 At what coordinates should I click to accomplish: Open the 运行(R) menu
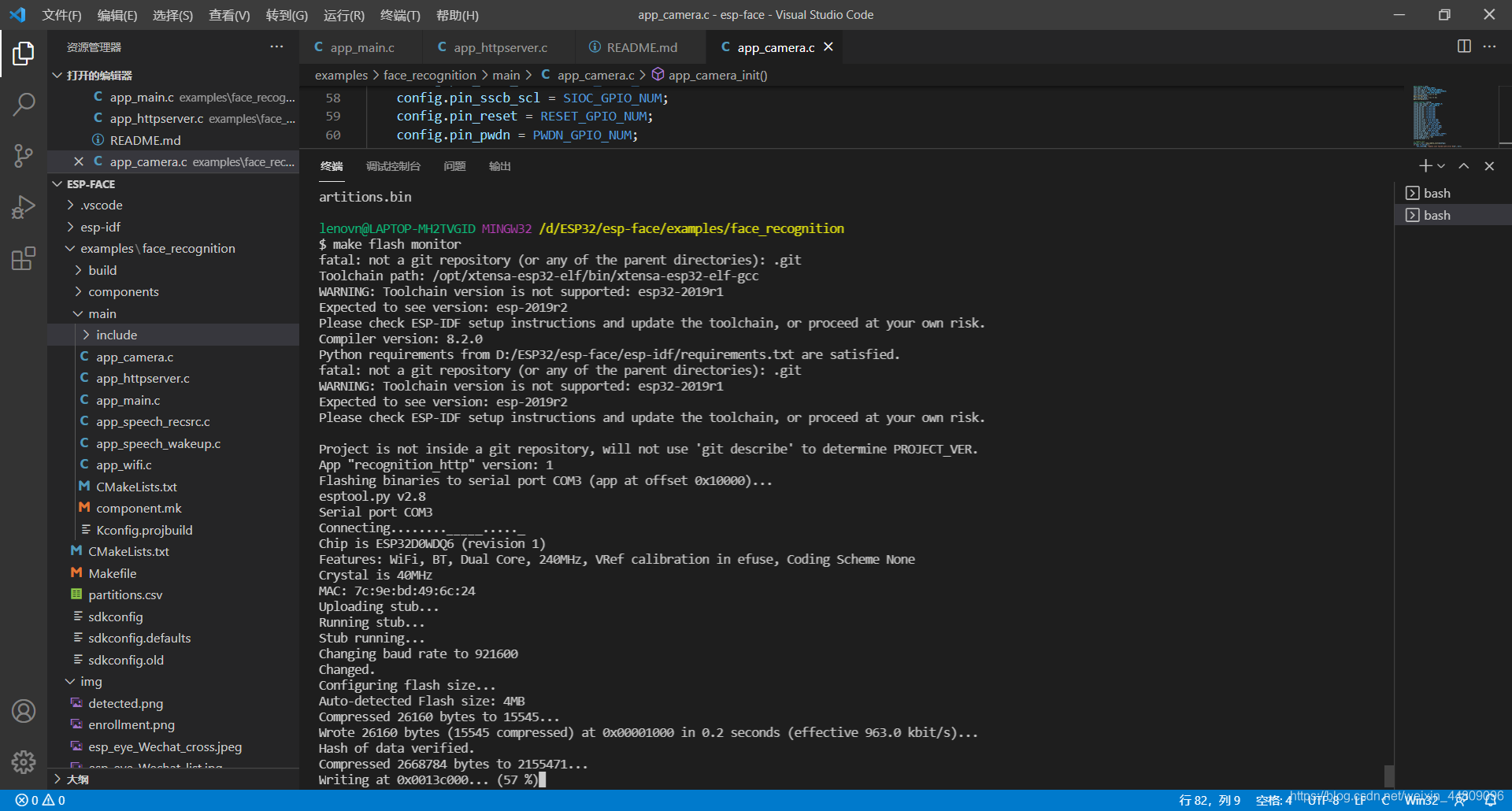tap(343, 15)
